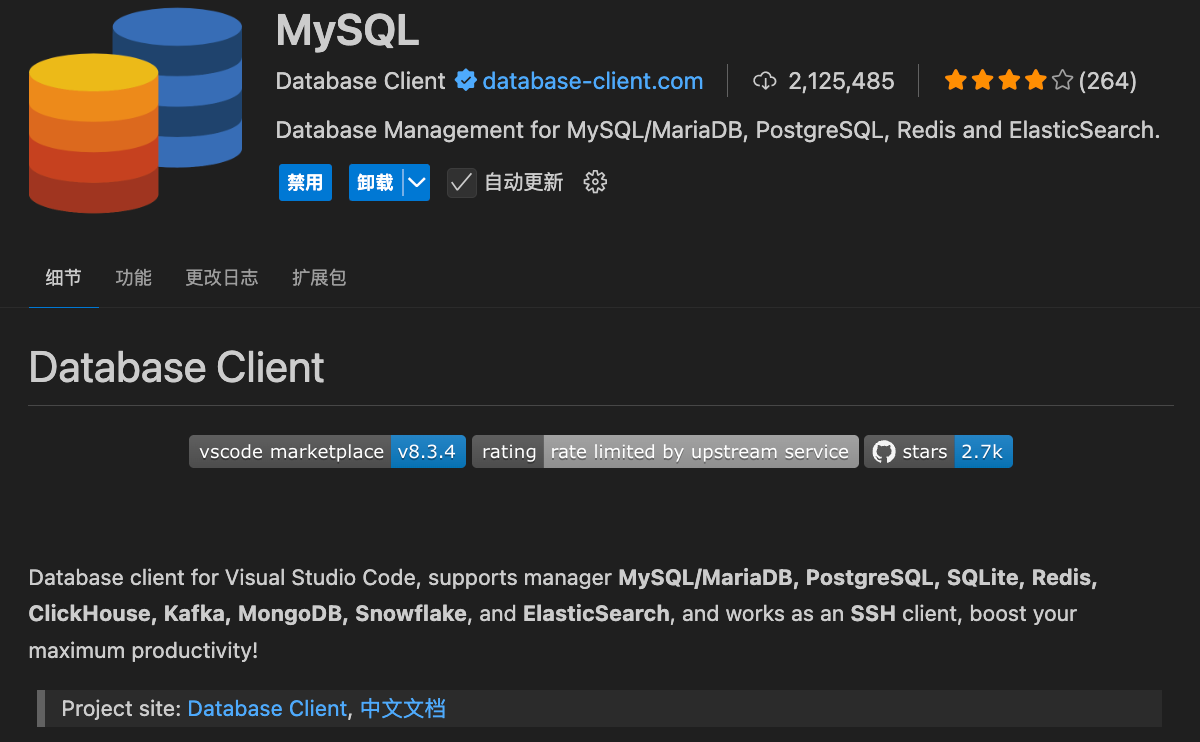Click the MySQL extension title
Screen dimensions: 1200x742
[x=347, y=31]
